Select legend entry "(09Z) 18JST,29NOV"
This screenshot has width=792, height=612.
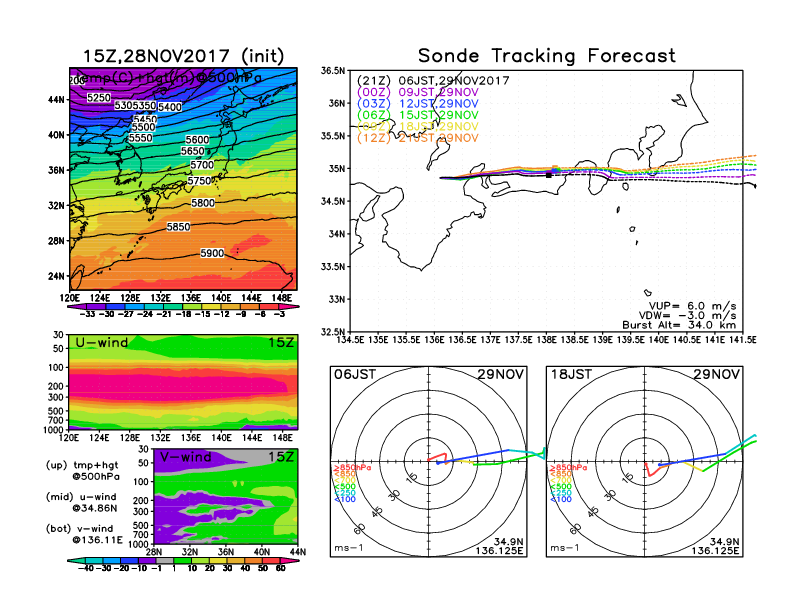tap(418, 126)
